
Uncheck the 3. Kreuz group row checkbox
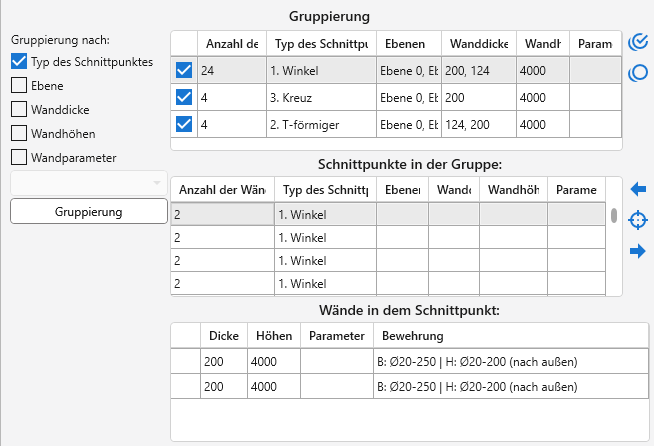[184, 97]
